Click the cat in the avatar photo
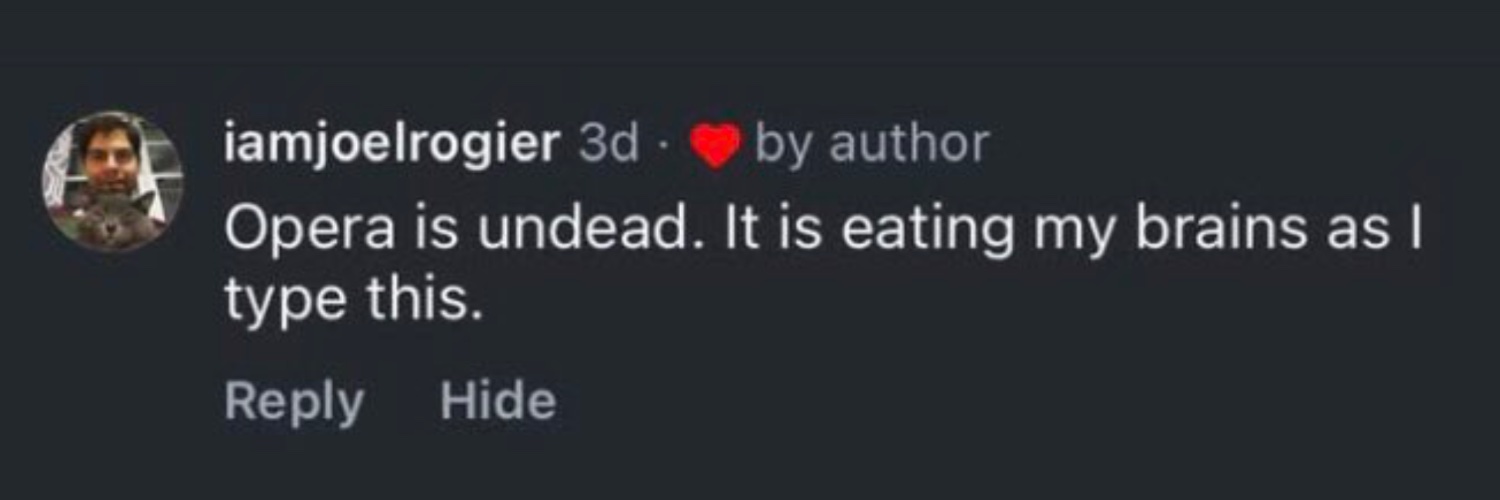 [x=109, y=220]
